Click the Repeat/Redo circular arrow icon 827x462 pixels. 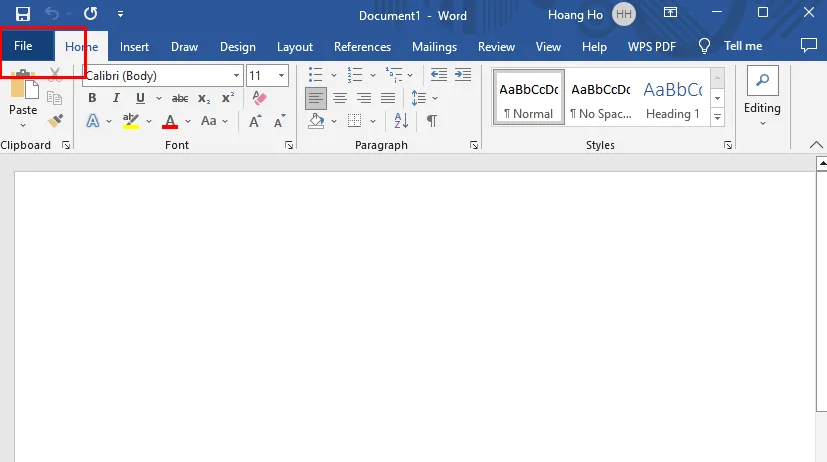(x=91, y=14)
